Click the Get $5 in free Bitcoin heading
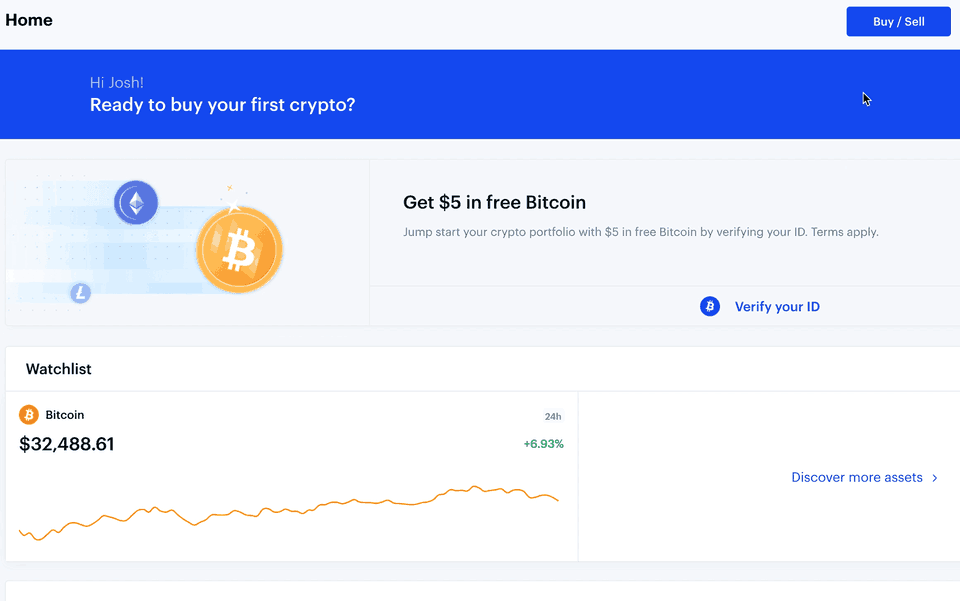 point(494,203)
